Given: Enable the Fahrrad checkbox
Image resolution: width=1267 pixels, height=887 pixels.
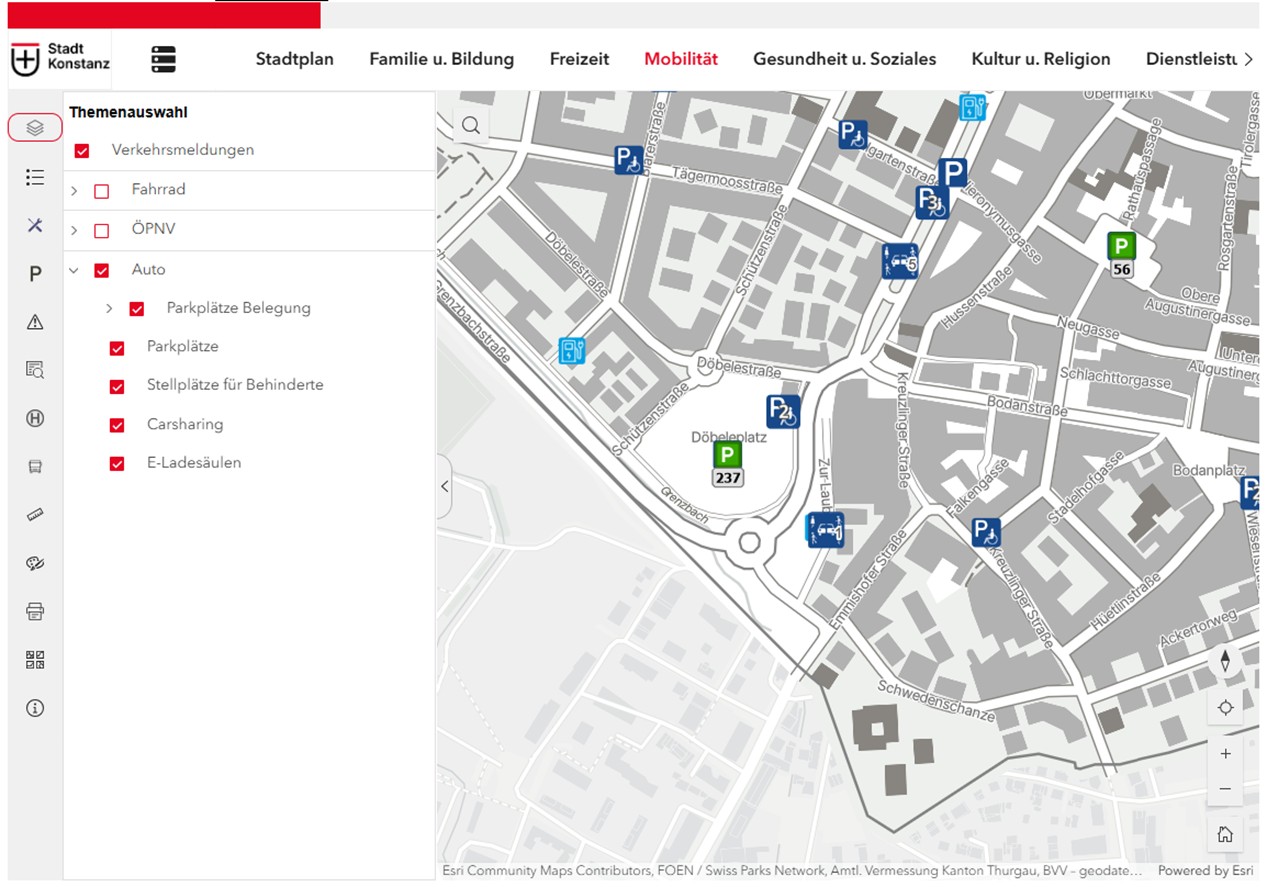Looking at the screenshot, I should 100,190.
